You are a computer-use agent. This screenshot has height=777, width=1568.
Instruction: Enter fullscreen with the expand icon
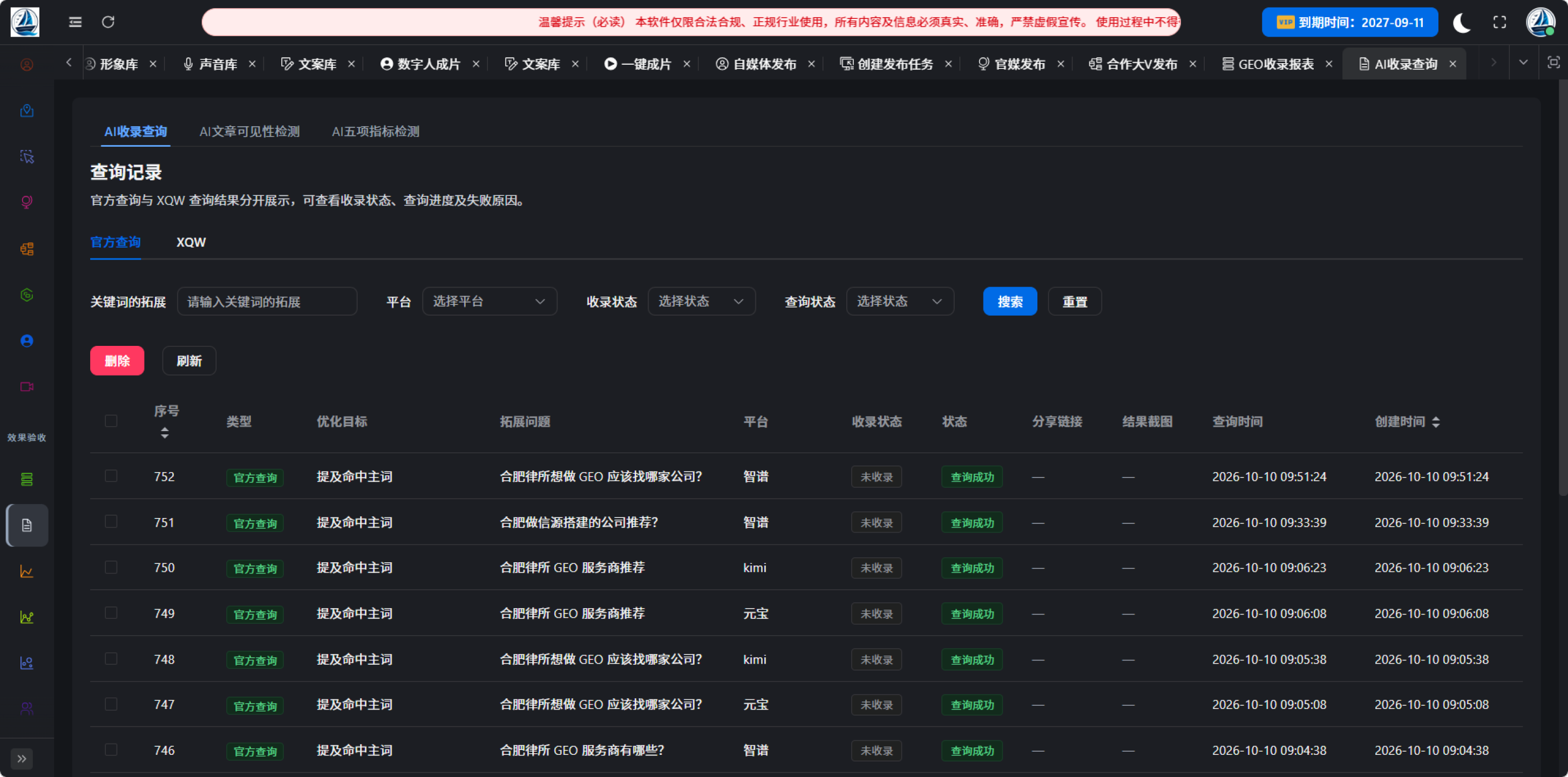click(x=1500, y=23)
